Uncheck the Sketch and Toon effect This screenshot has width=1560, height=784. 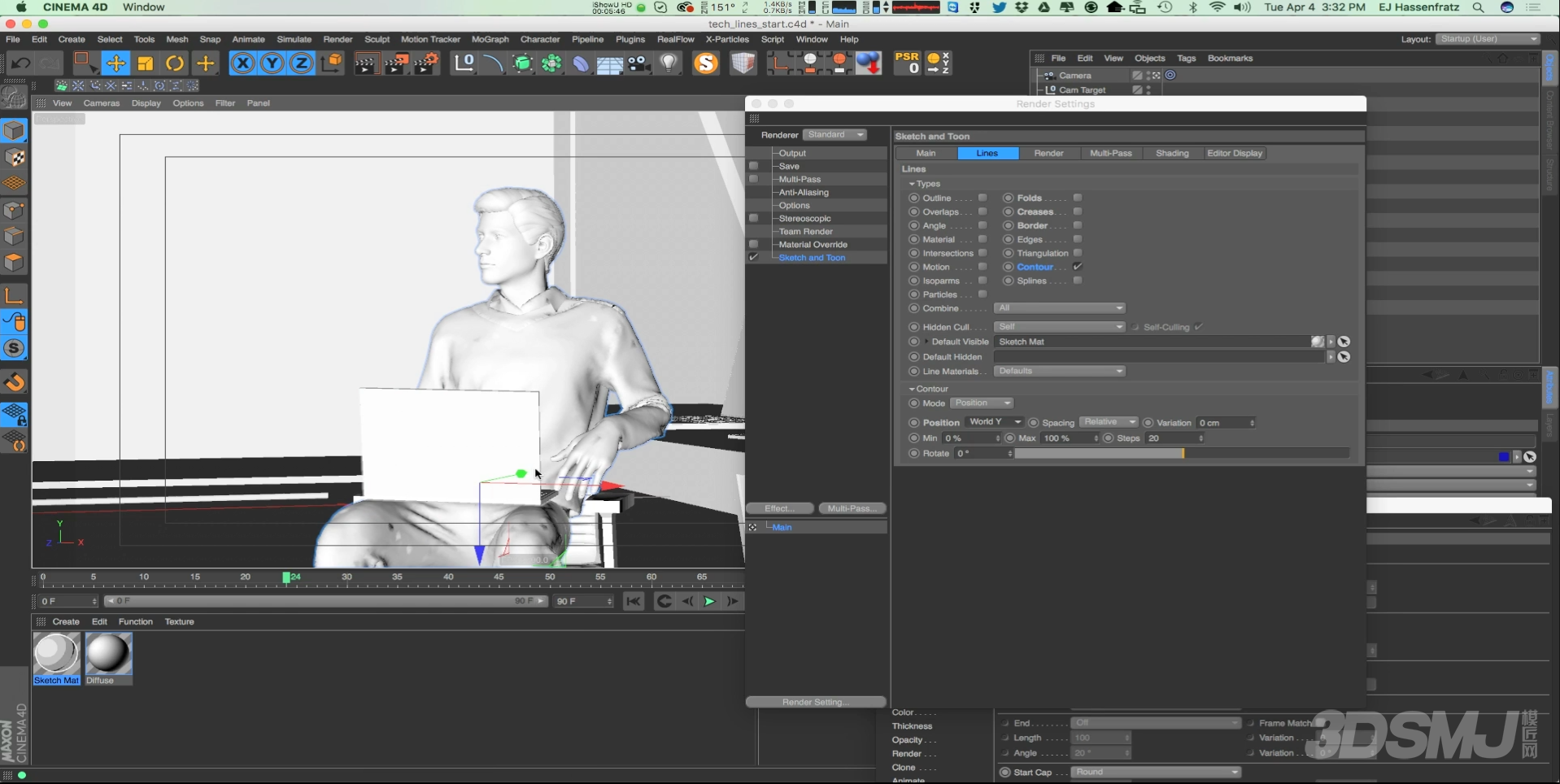(x=753, y=257)
